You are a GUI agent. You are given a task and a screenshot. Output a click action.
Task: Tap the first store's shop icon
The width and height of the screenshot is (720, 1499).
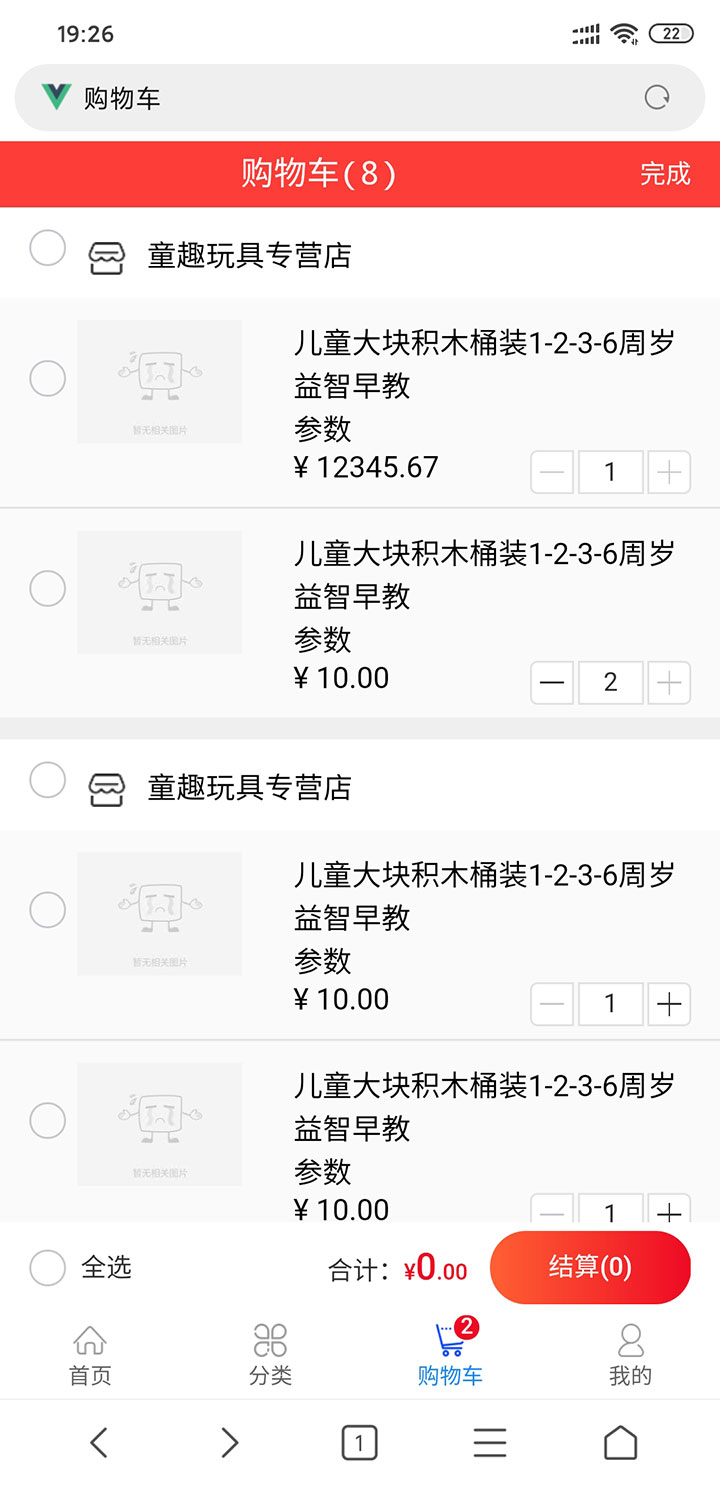(x=106, y=257)
